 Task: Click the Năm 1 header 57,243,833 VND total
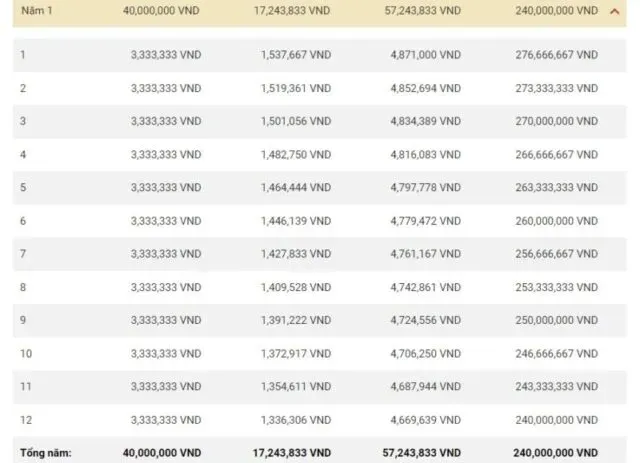421,10
